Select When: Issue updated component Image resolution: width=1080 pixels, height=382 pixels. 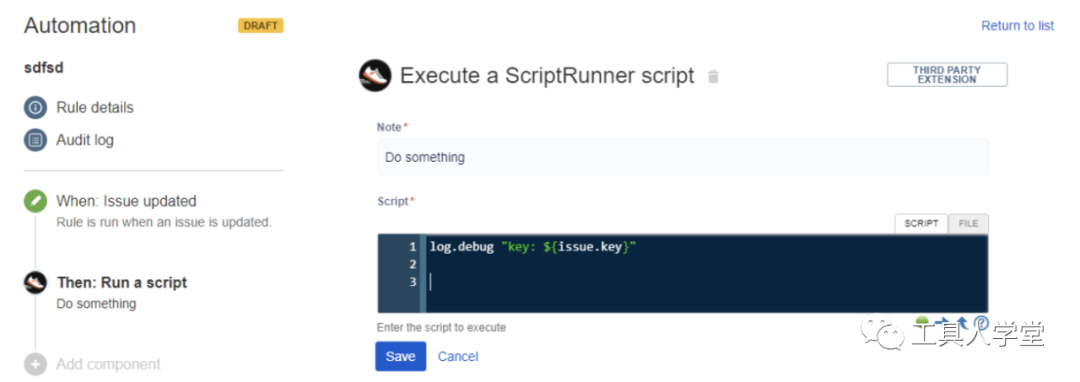coord(126,202)
